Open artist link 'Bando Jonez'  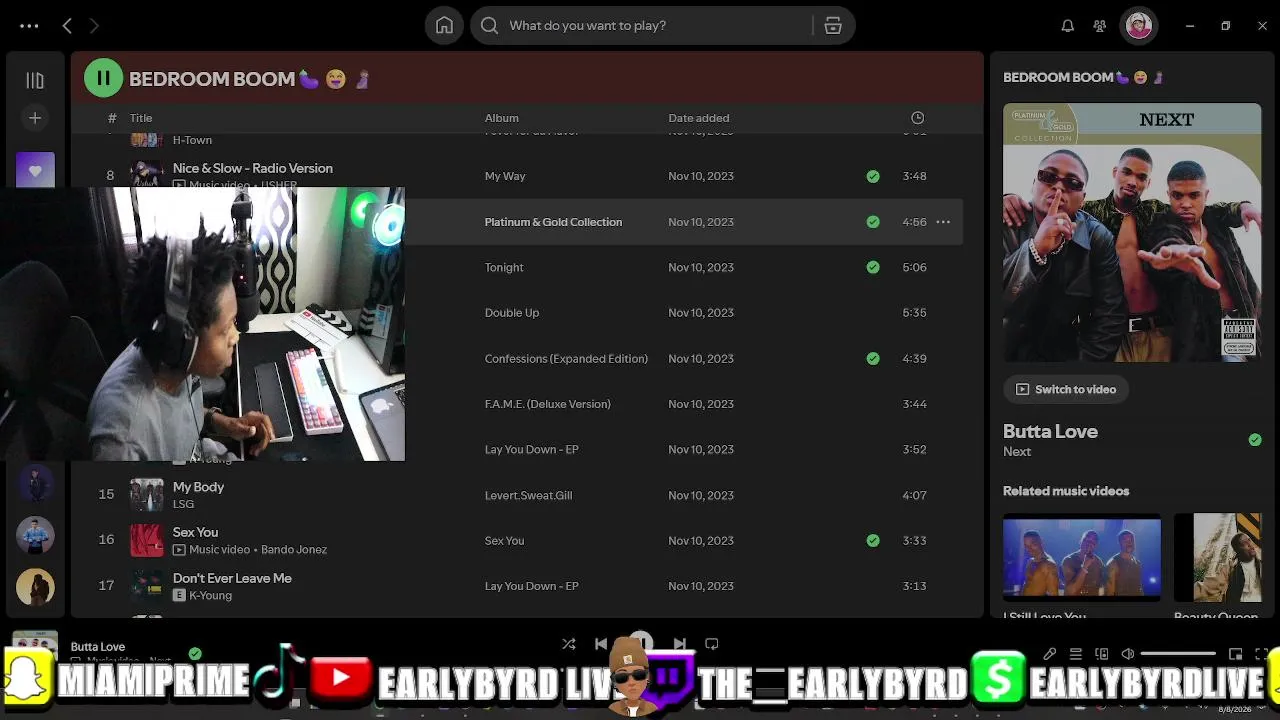coord(295,550)
